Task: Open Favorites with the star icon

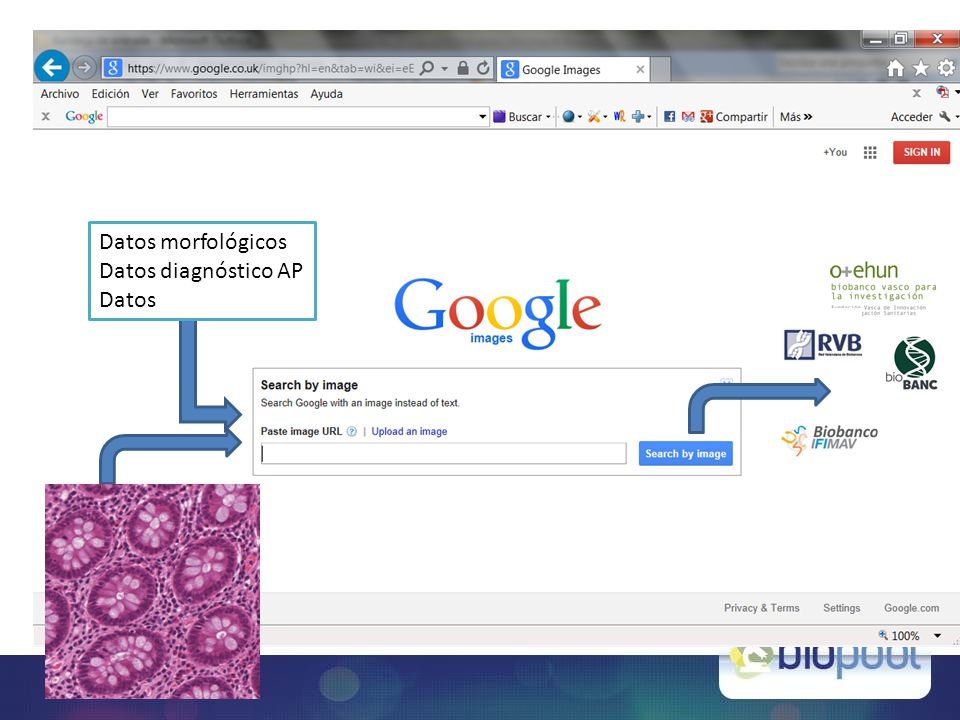Action: point(921,68)
